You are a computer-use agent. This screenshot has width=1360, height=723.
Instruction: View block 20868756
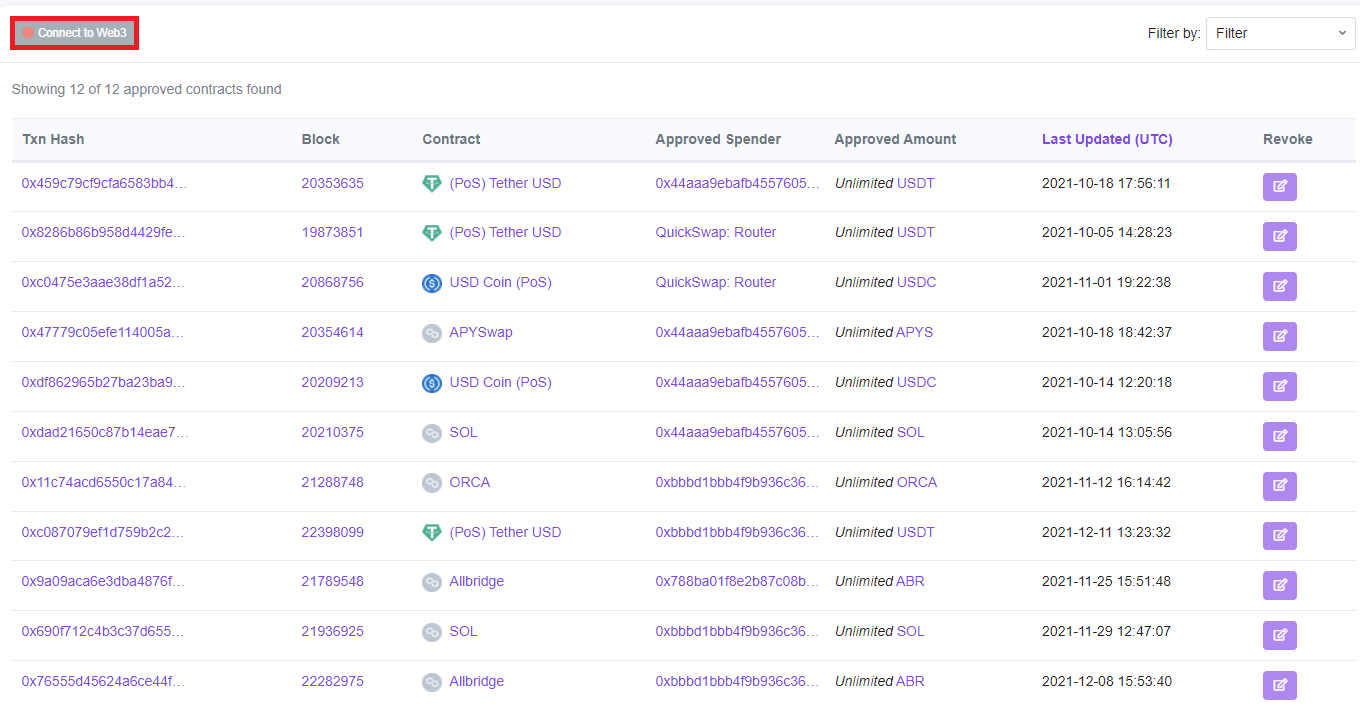333,282
